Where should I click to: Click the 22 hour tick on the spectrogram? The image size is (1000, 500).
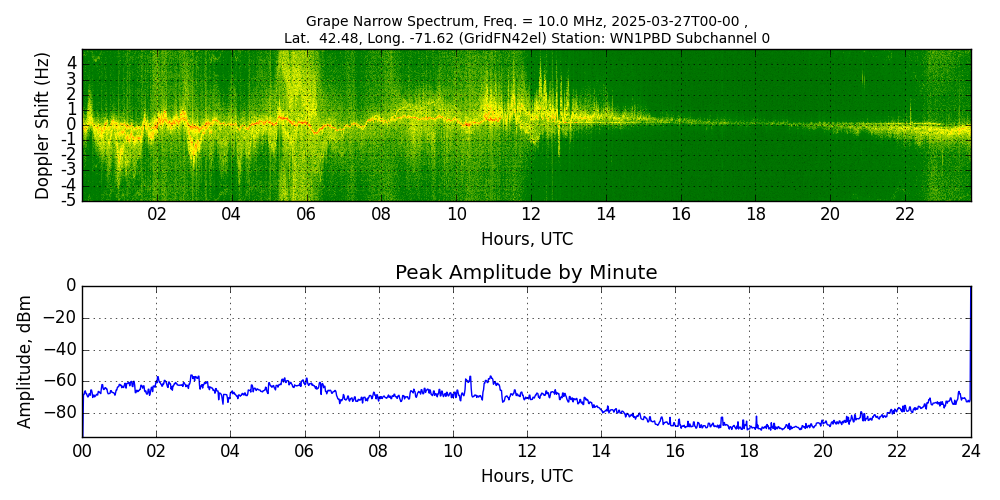[x=905, y=214]
